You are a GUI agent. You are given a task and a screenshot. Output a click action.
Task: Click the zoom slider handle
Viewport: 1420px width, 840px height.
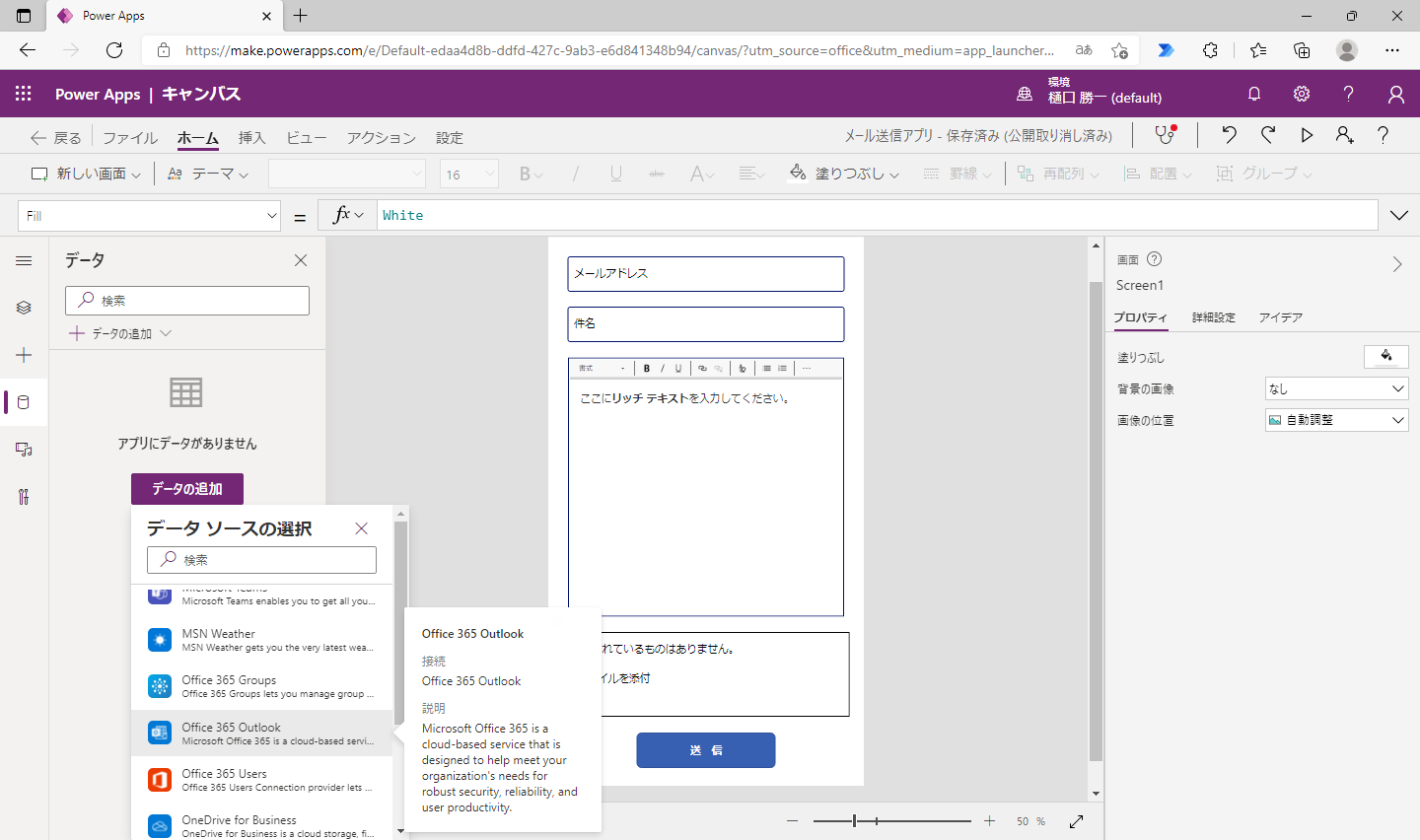point(855,821)
